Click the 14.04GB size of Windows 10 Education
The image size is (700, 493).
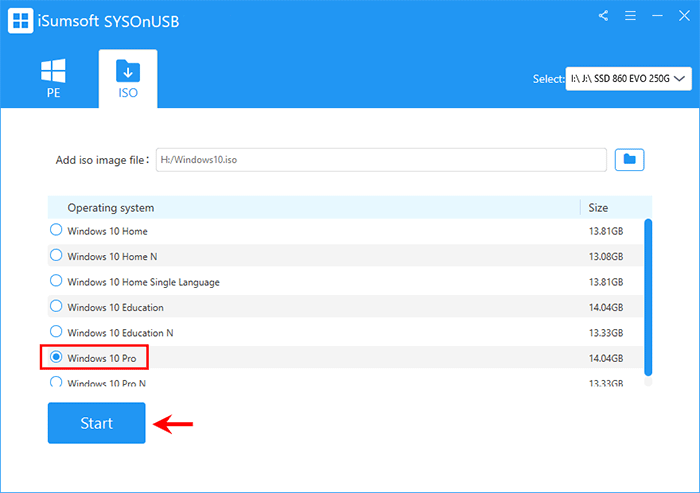(x=606, y=308)
